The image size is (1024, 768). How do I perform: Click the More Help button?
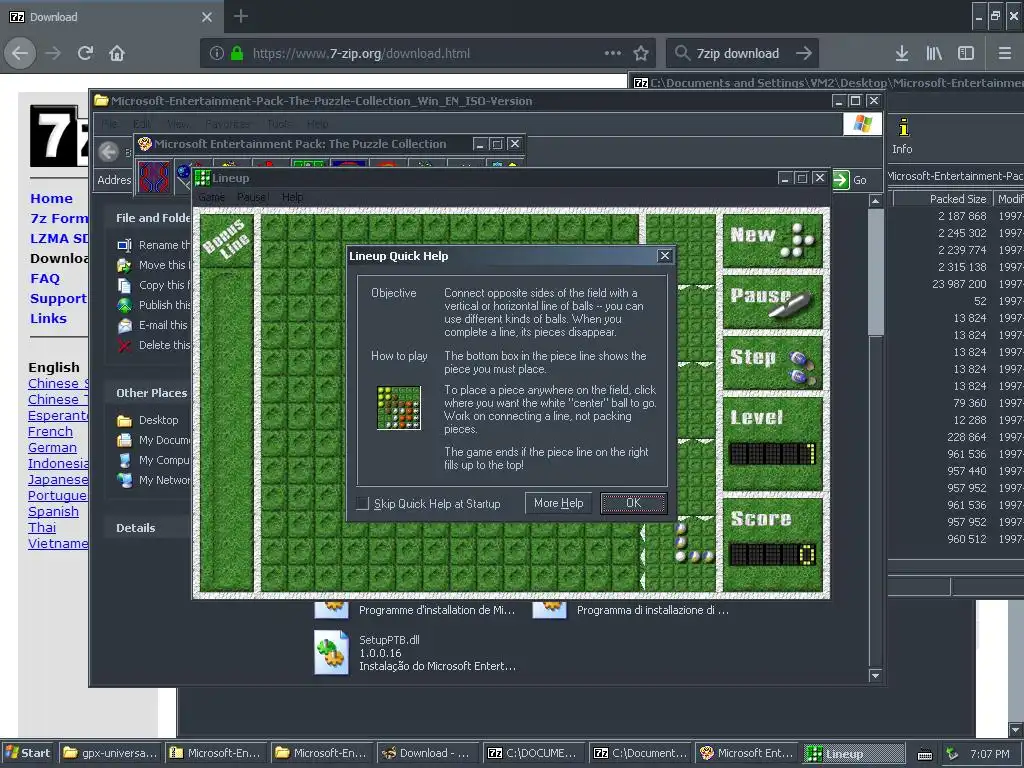tap(558, 503)
